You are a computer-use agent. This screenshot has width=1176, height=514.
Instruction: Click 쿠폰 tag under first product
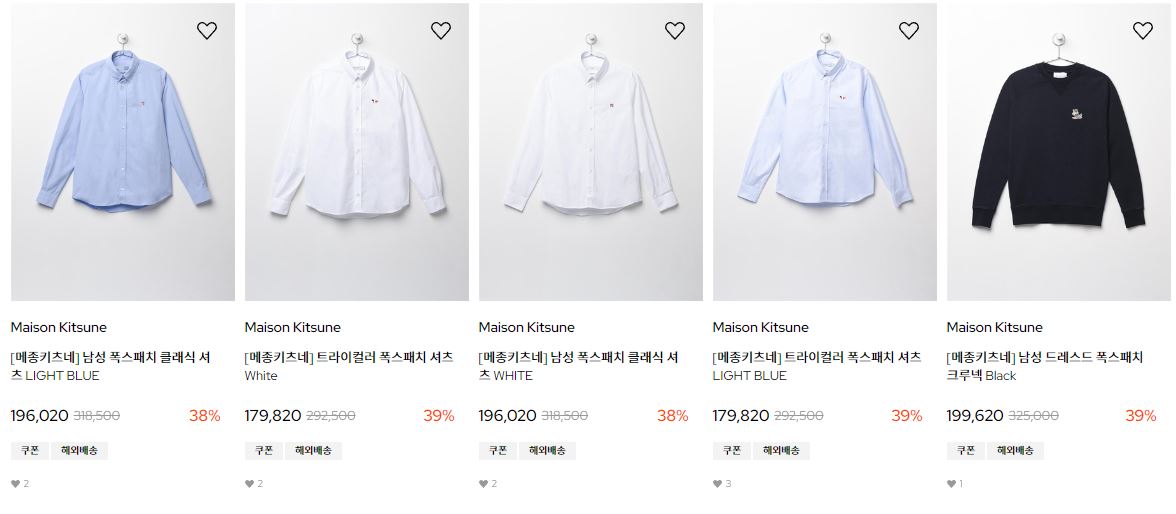pos(30,450)
